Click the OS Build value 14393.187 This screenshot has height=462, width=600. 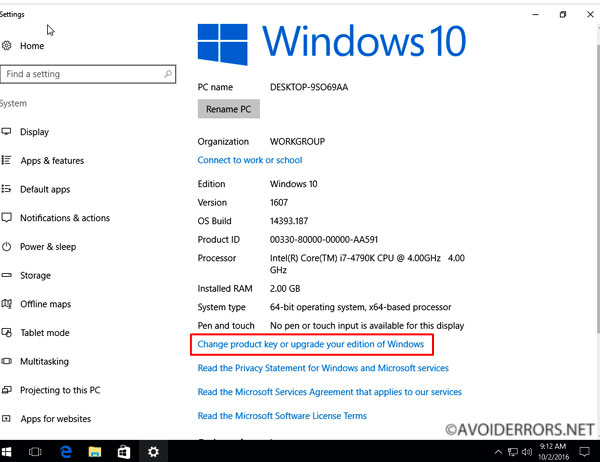(x=289, y=221)
